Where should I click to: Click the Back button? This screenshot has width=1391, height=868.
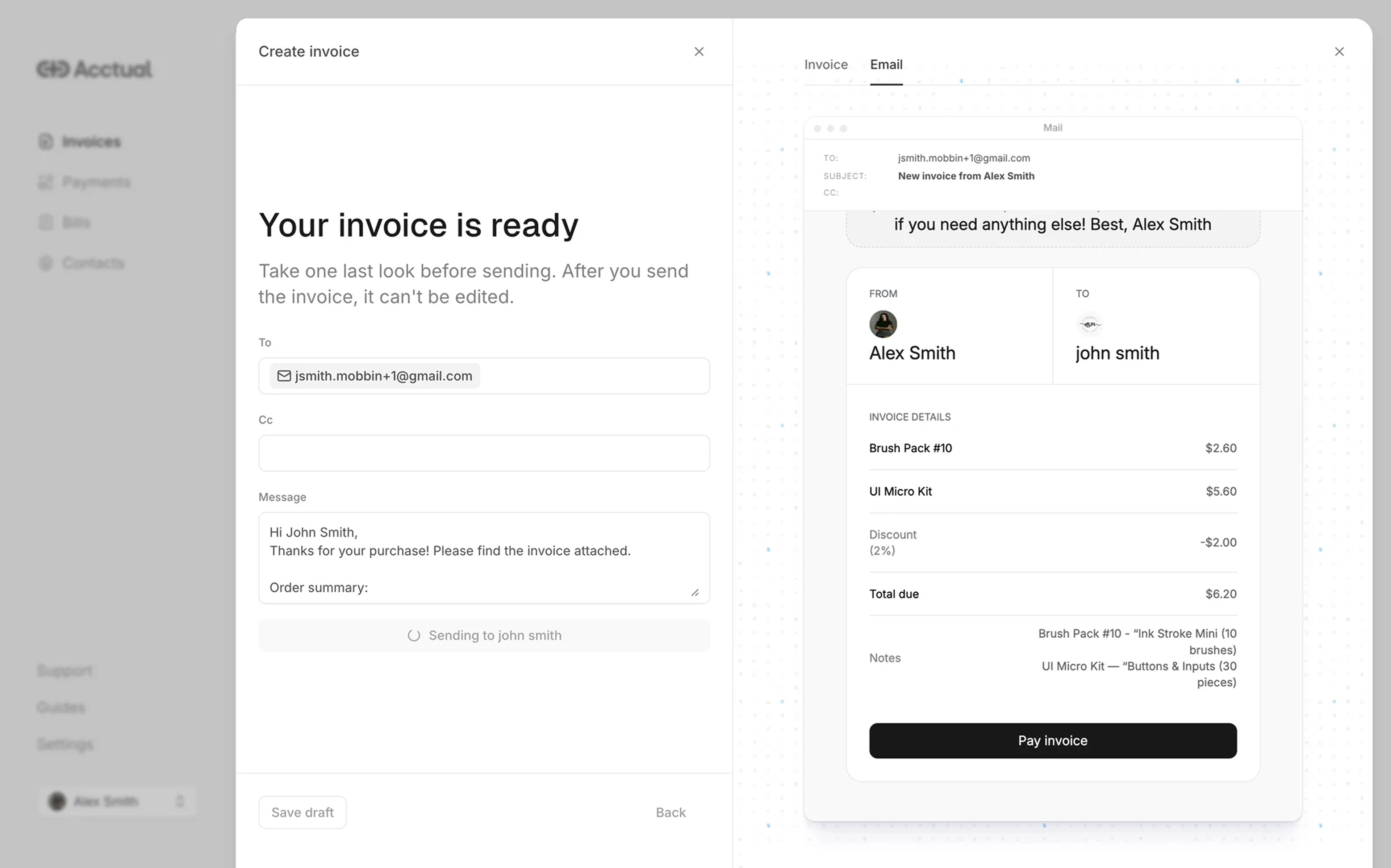[670, 812]
